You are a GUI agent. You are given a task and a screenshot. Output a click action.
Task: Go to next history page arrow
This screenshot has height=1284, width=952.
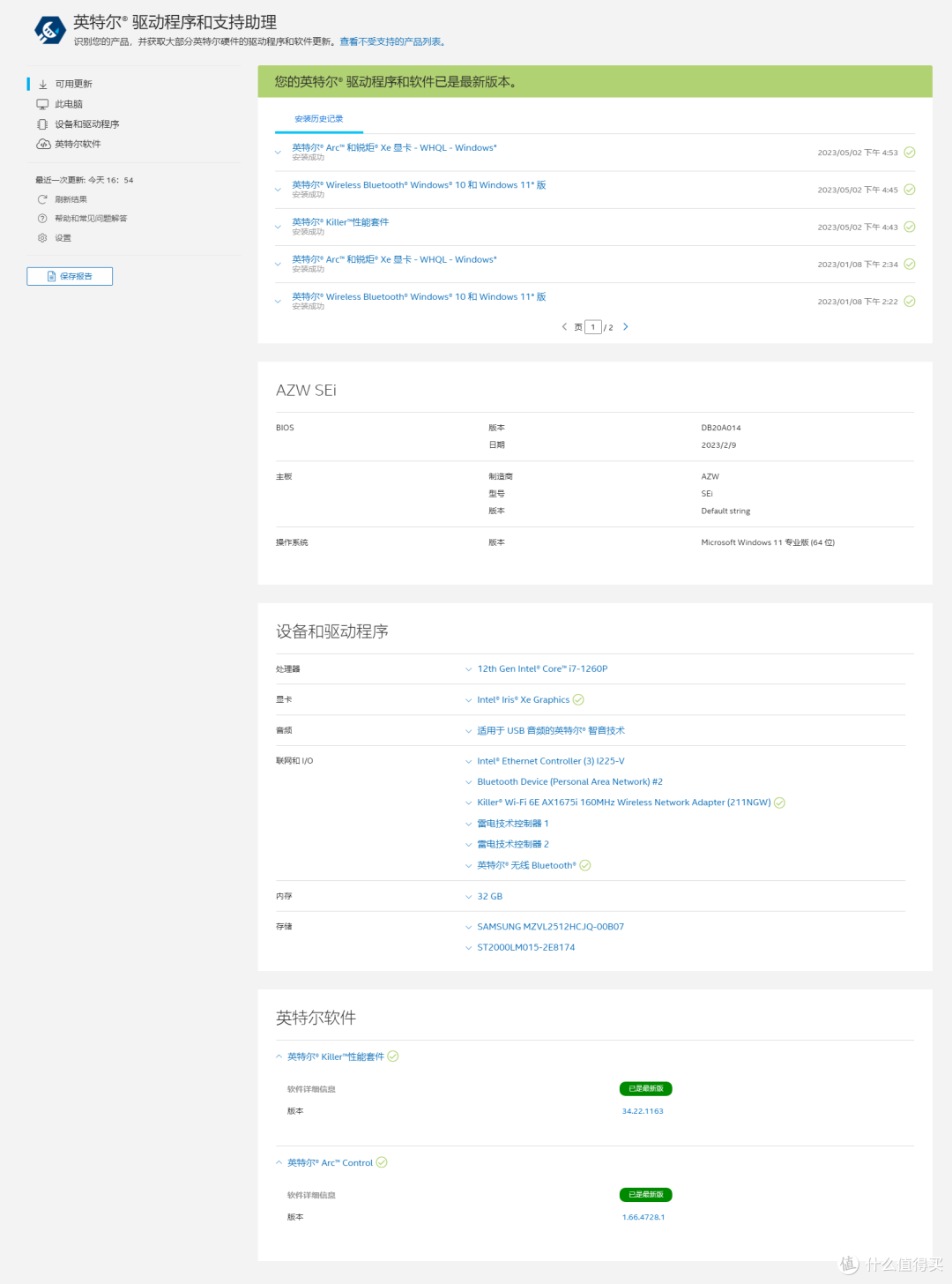click(626, 326)
